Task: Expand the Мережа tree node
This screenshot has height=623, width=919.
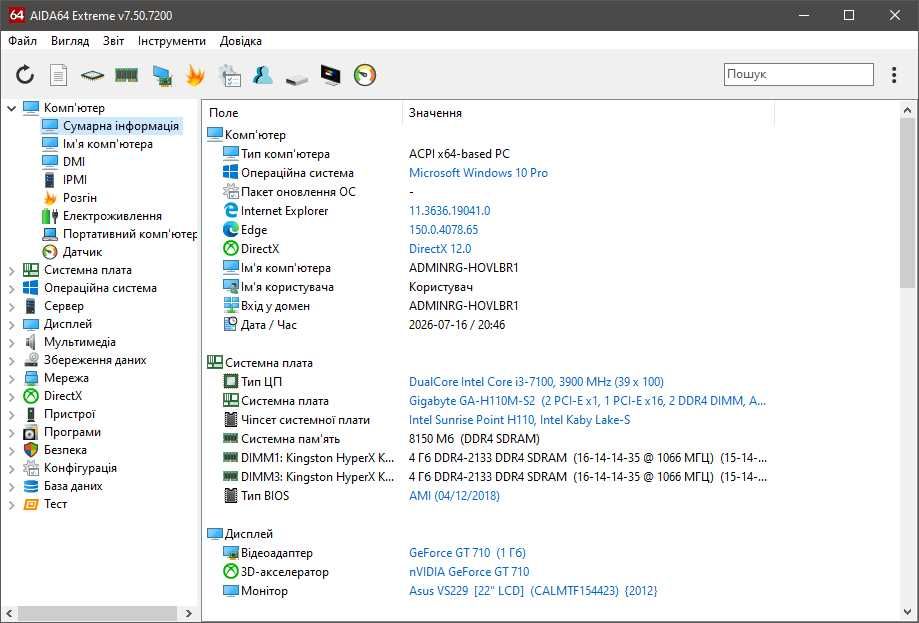Action: click(11, 379)
